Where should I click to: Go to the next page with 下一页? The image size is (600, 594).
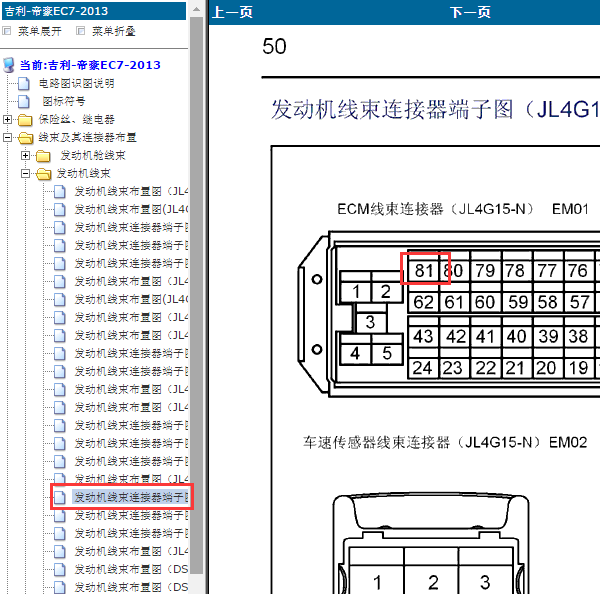[470, 12]
